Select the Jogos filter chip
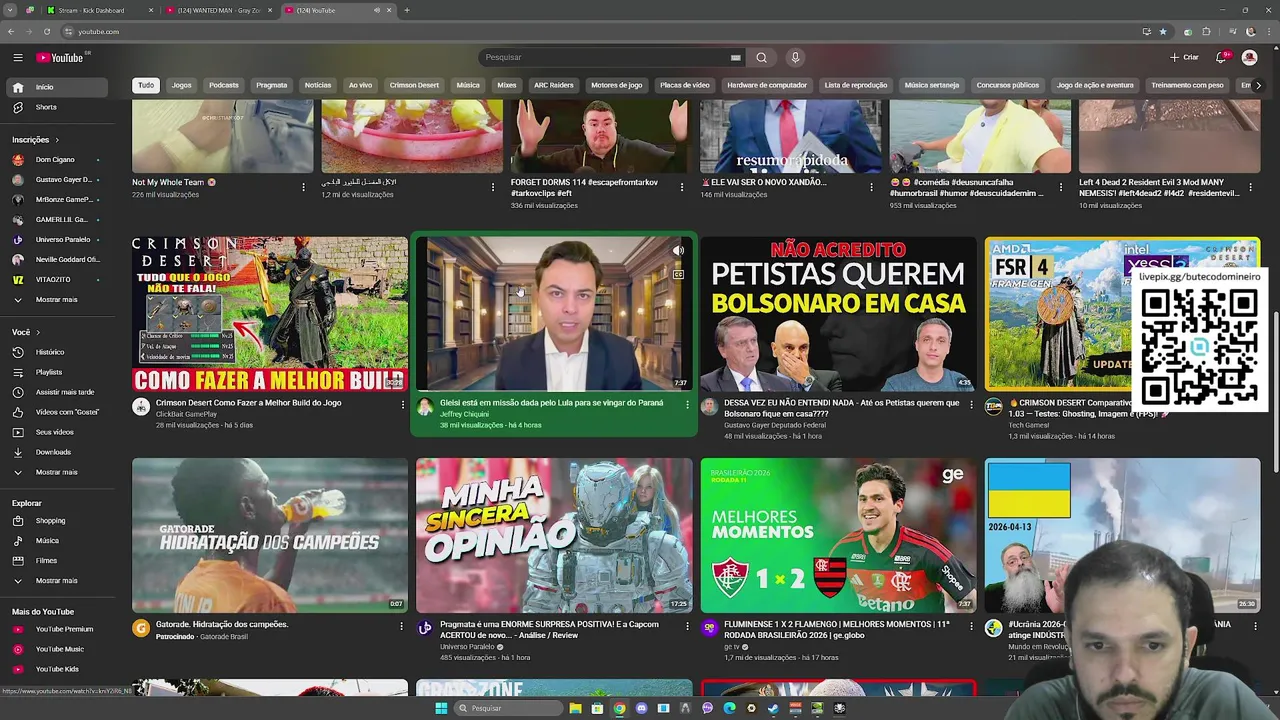The image size is (1280, 720). click(181, 85)
